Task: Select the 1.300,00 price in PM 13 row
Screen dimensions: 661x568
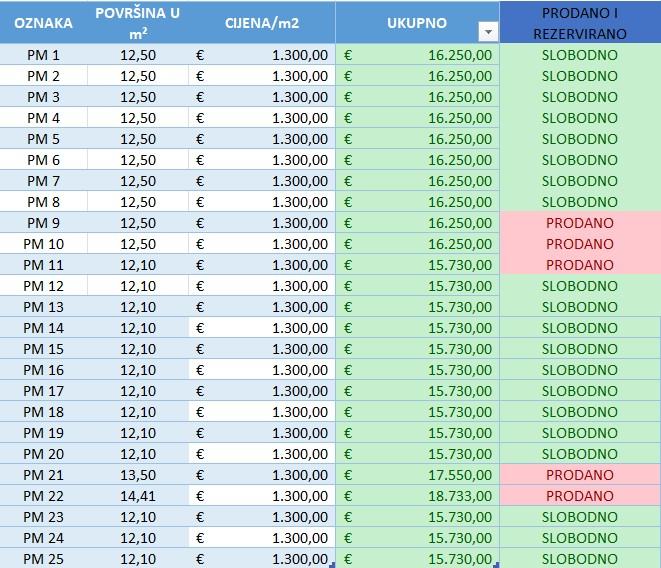Action: coord(262,307)
